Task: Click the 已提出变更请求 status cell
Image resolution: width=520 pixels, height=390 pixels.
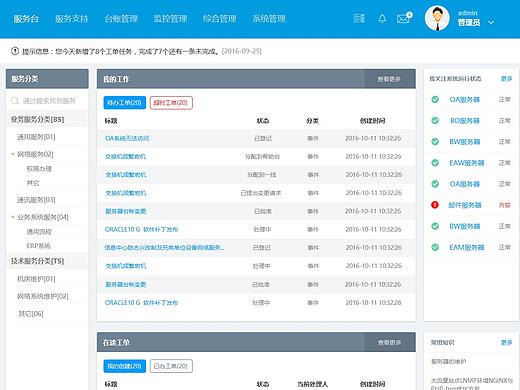Action: pos(261,193)
